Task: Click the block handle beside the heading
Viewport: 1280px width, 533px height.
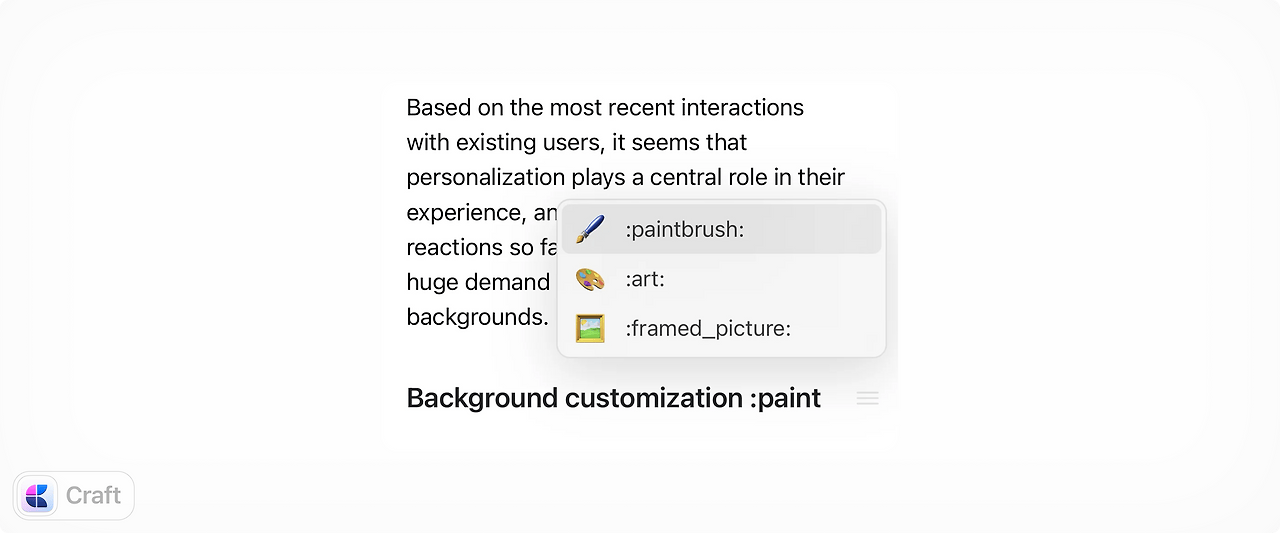Action: (868, 398)
